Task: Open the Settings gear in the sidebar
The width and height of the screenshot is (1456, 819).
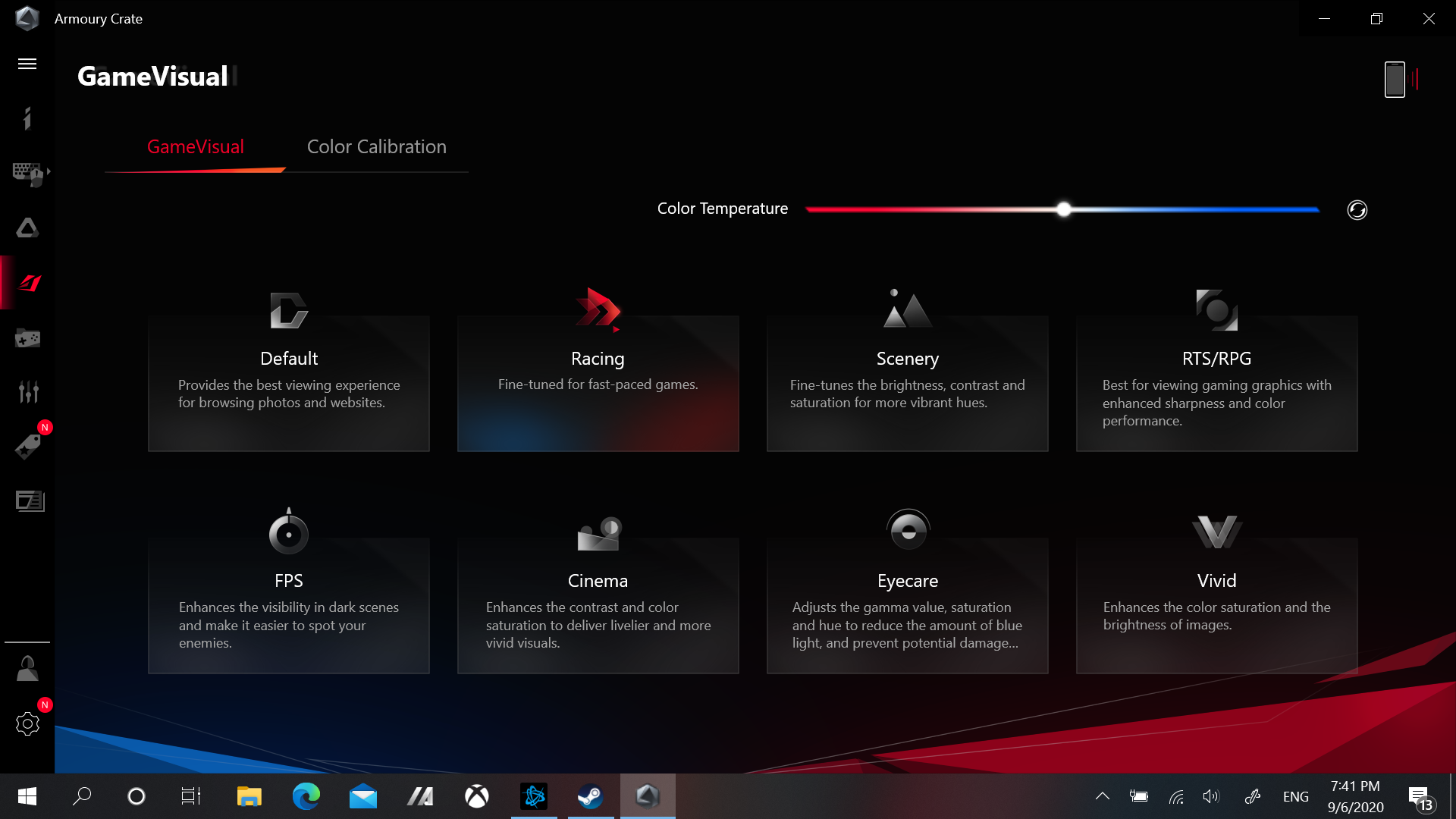Action: coord(27,723)
